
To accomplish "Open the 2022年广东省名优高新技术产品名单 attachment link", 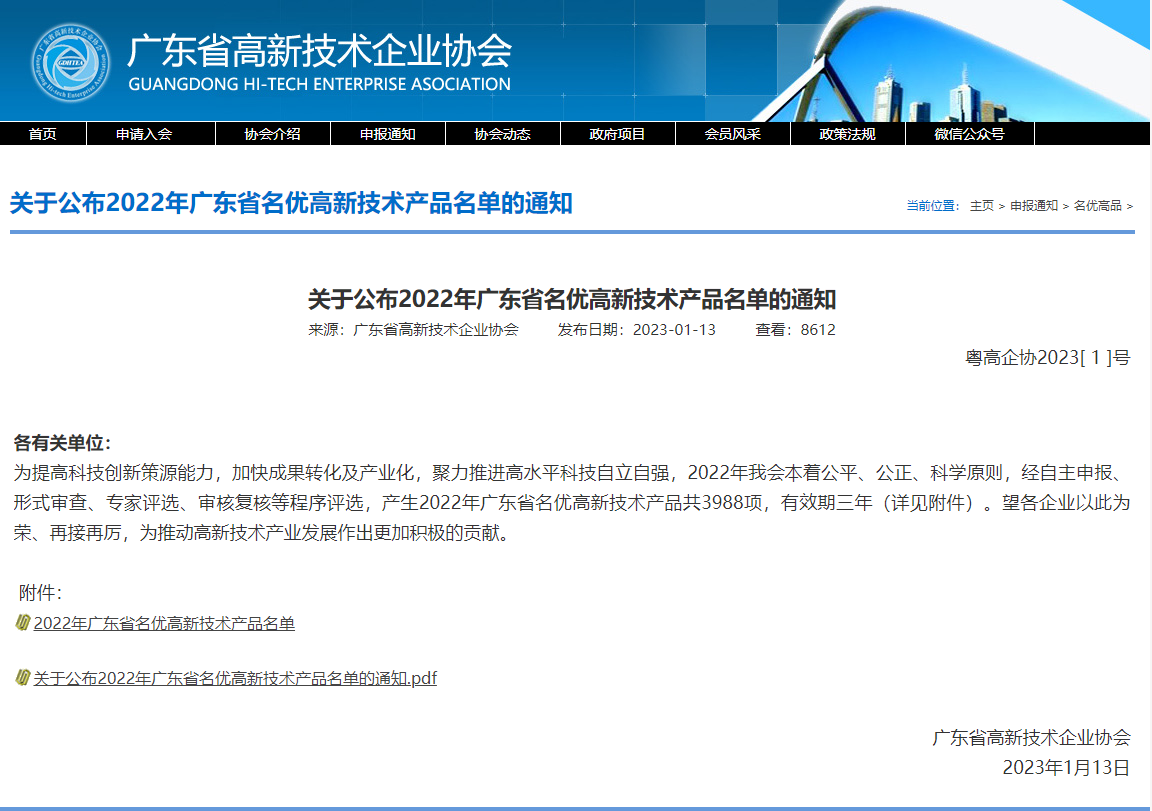I will (164, 624).
